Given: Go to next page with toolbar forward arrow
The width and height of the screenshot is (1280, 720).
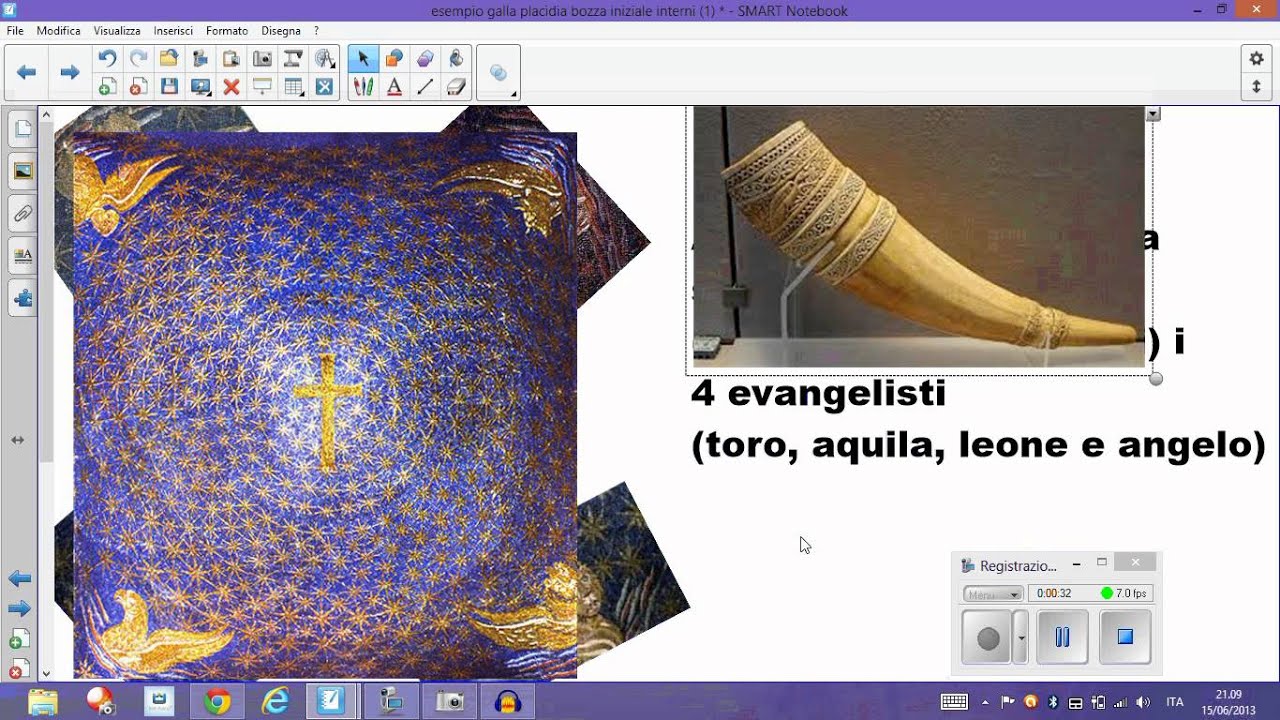Looking at the screenshot, I should [69, 72].
